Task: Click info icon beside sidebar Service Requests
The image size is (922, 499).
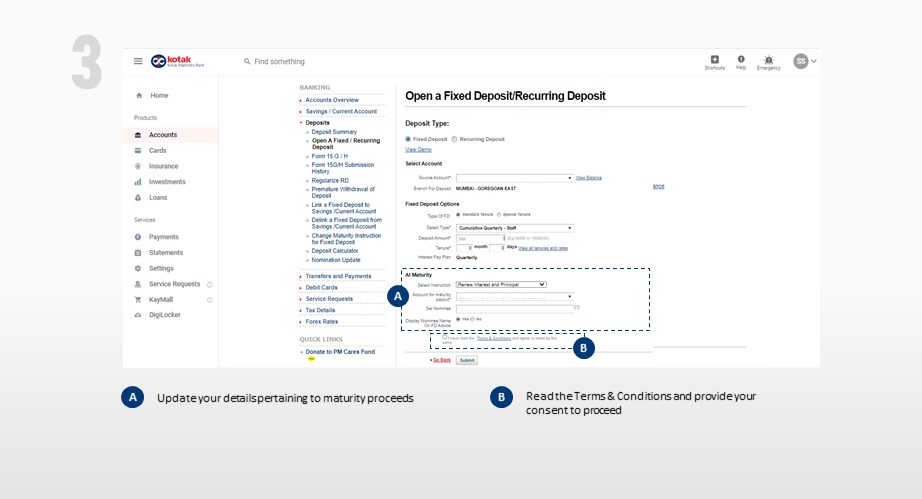Action: pyautogui.click(x=209, y=284)
